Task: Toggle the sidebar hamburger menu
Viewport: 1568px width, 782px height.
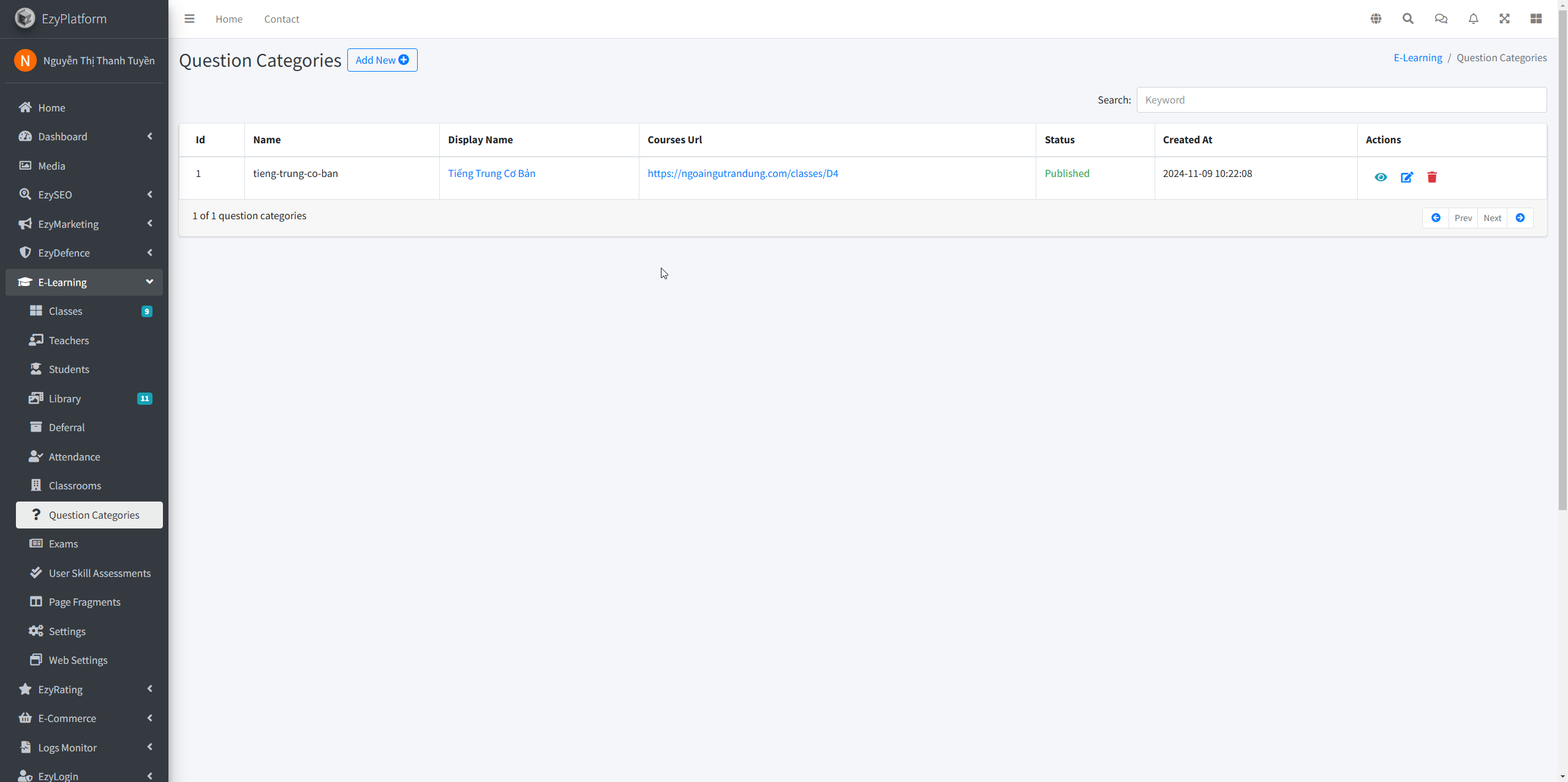Action: (189, 19)
